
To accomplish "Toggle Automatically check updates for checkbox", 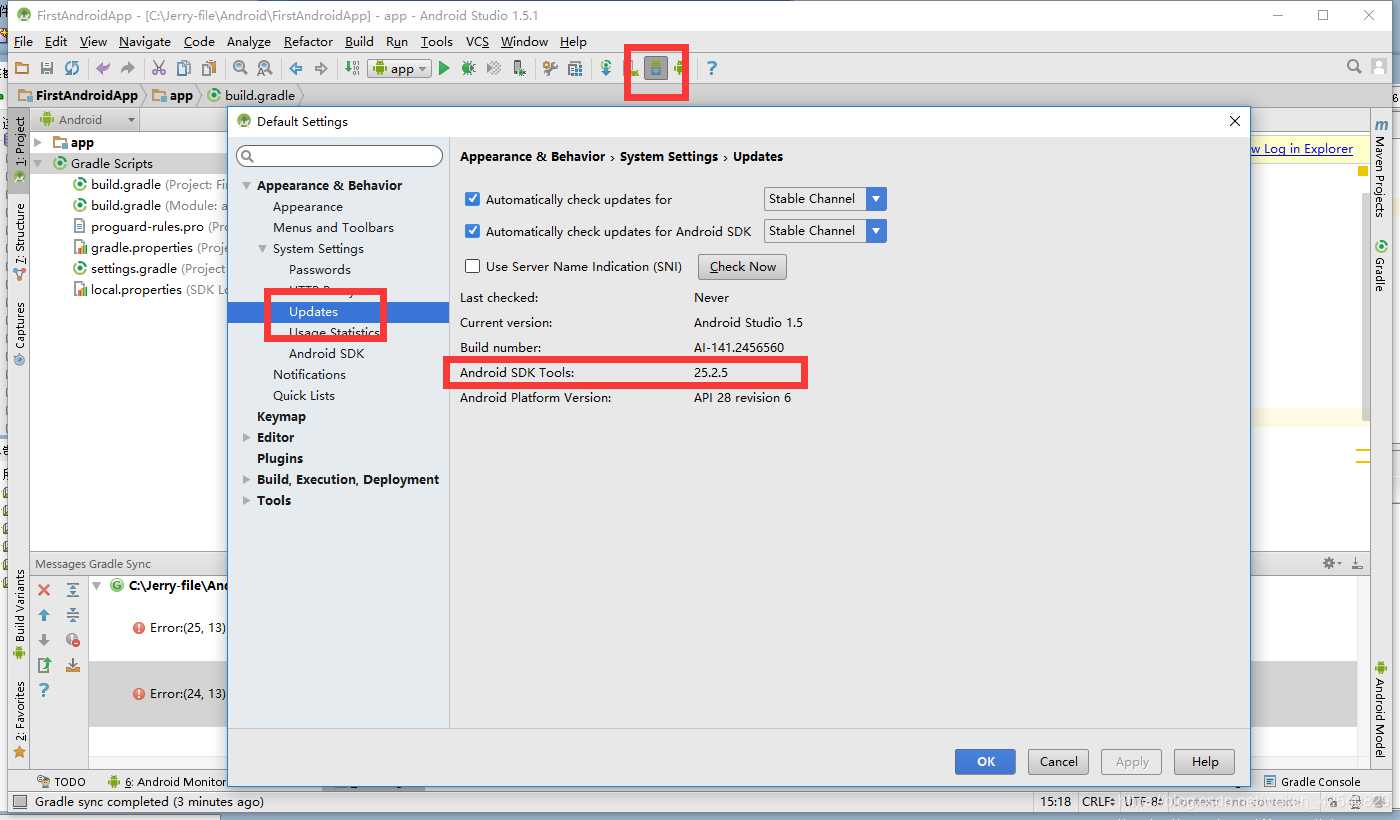I will 473,199.
